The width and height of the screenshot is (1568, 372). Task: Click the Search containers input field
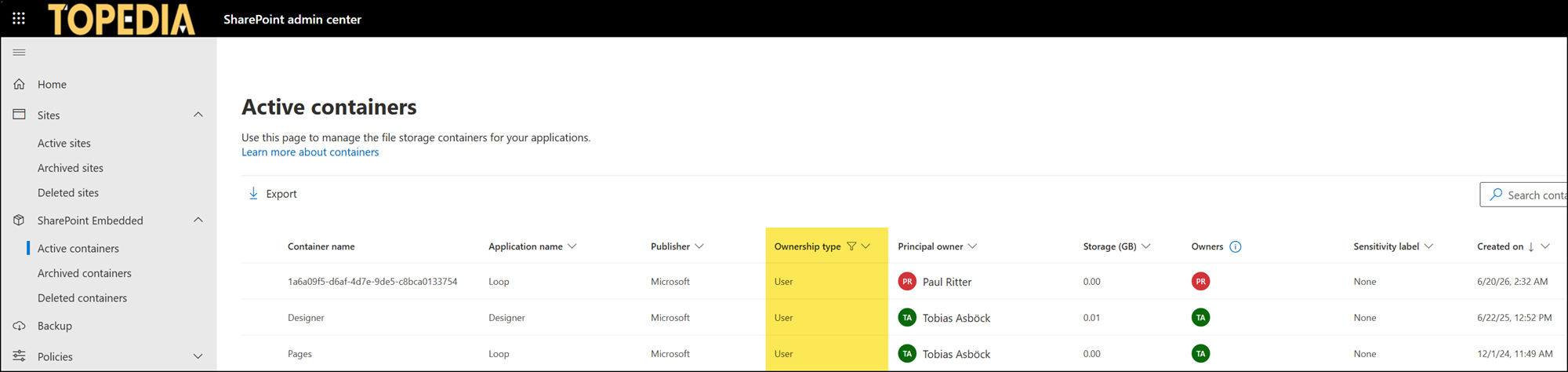1523,195
